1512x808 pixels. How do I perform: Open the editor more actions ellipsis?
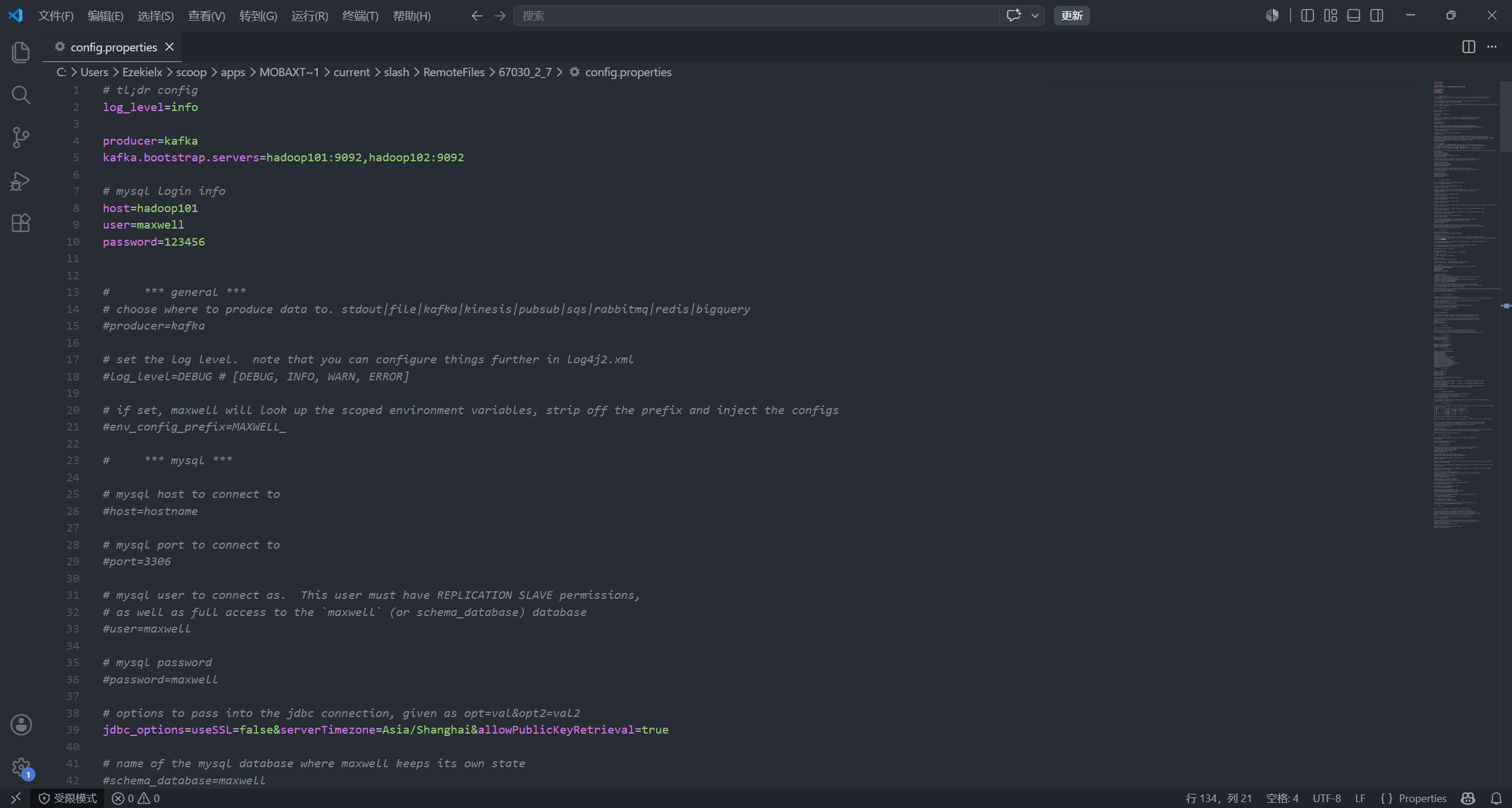coord(1492,47)
